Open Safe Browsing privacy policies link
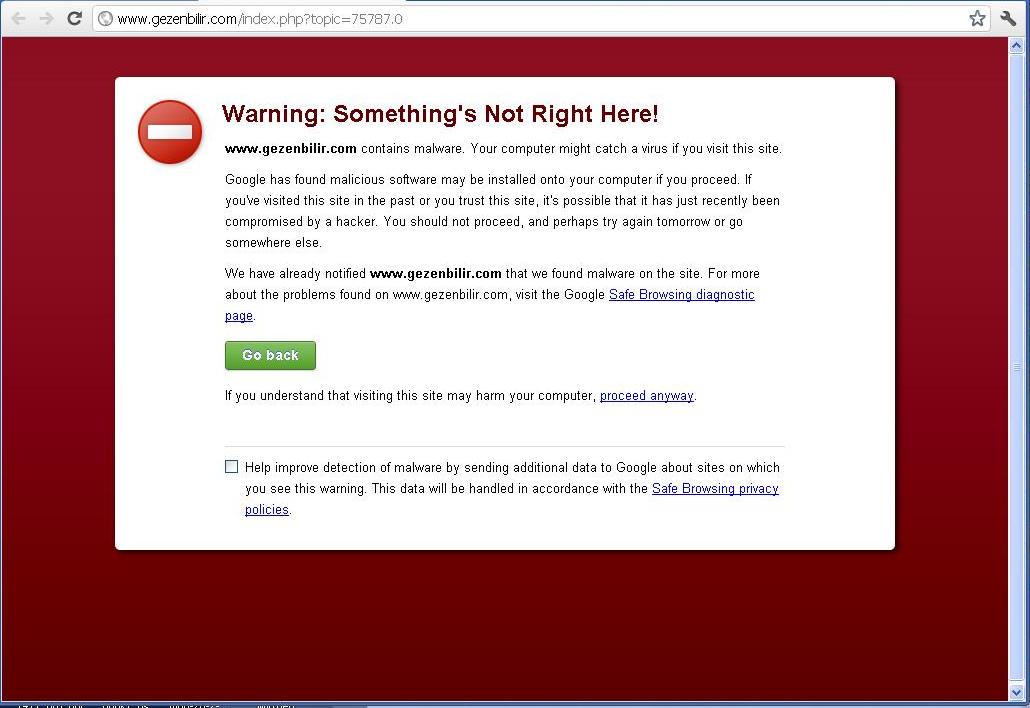Screen dimensions: 1030x708 (x=714, y=489)
